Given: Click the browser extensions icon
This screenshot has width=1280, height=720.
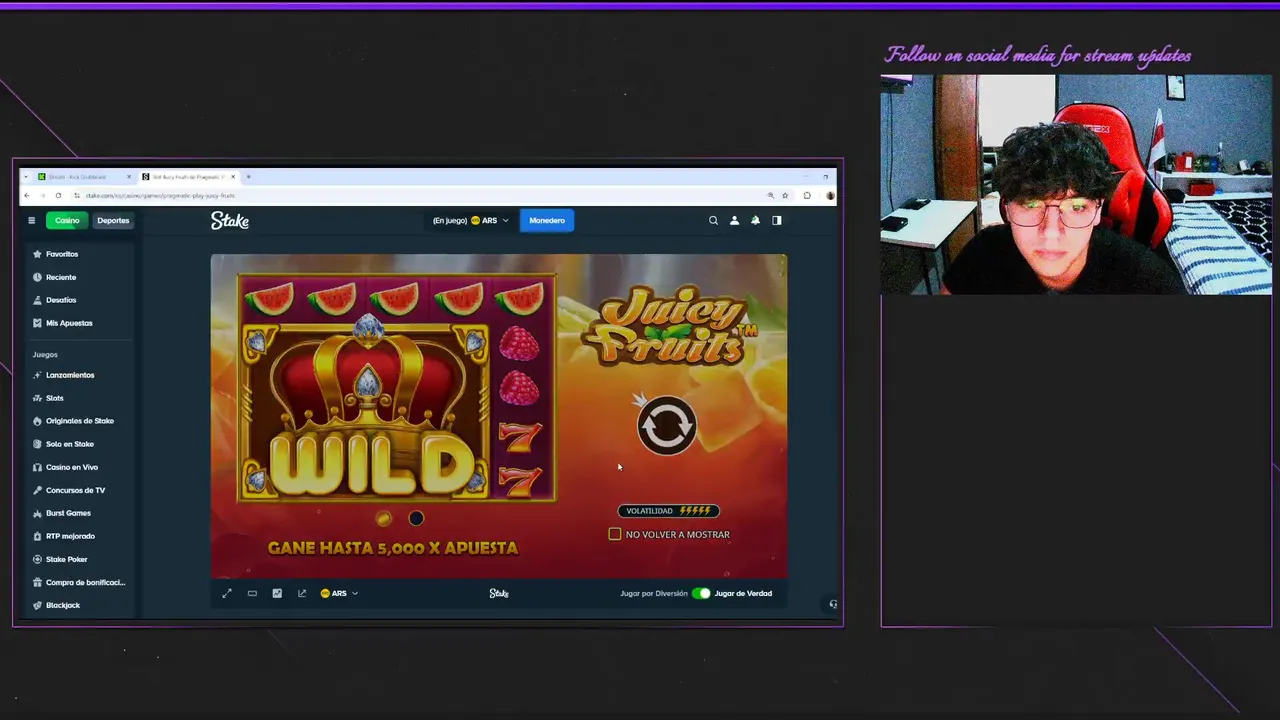Looking at the screenshot, I should coord(807,196).
